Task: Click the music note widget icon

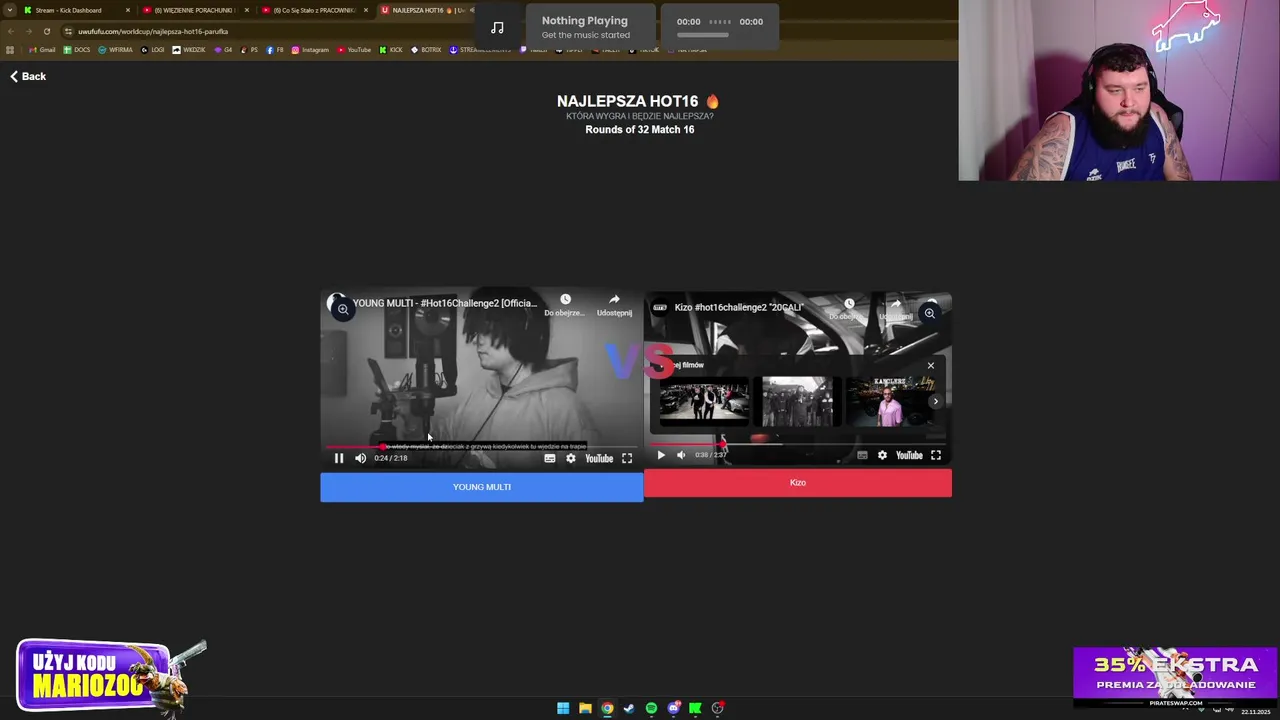Action: pos(497,27)
